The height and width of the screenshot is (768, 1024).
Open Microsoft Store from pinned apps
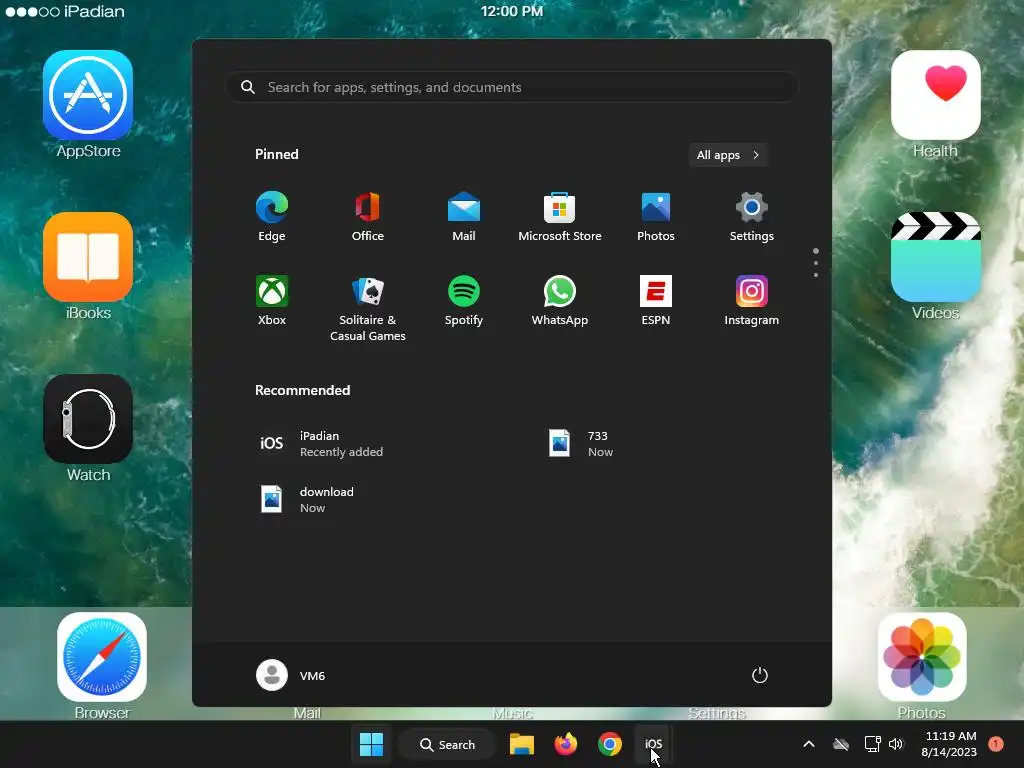[560, 217]
